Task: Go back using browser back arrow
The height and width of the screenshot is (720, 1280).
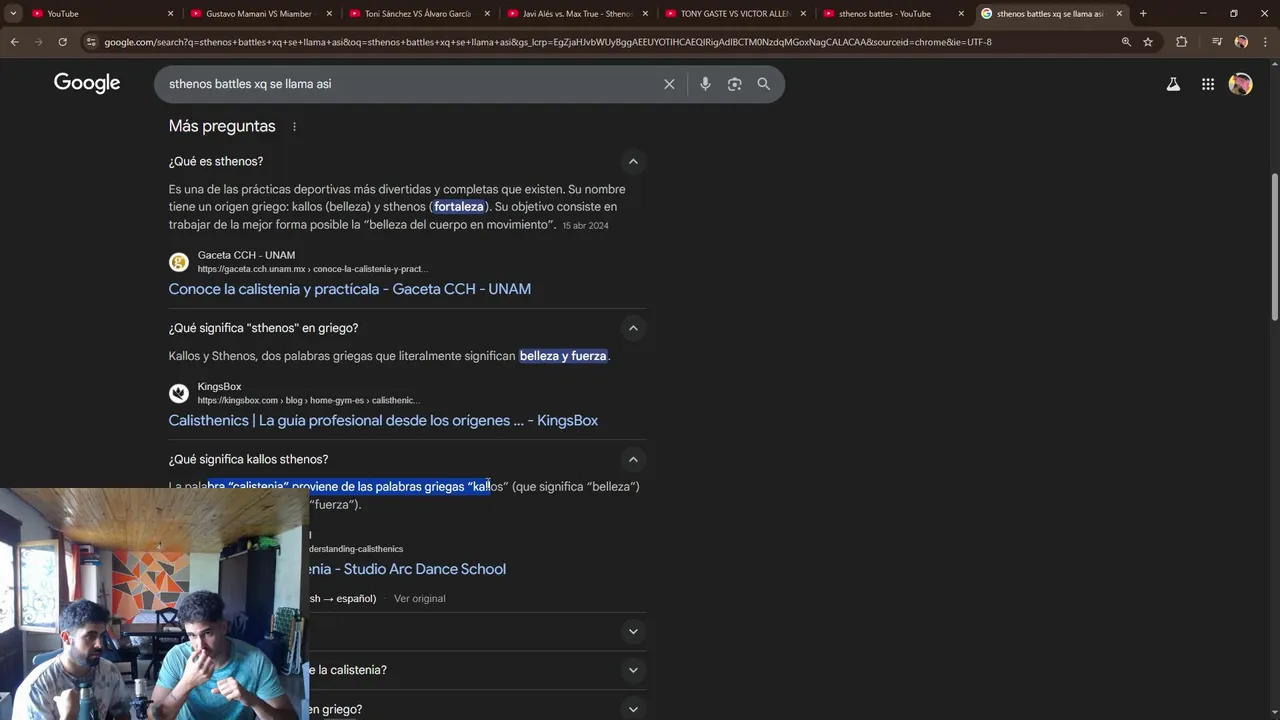Action: [14, 42]
